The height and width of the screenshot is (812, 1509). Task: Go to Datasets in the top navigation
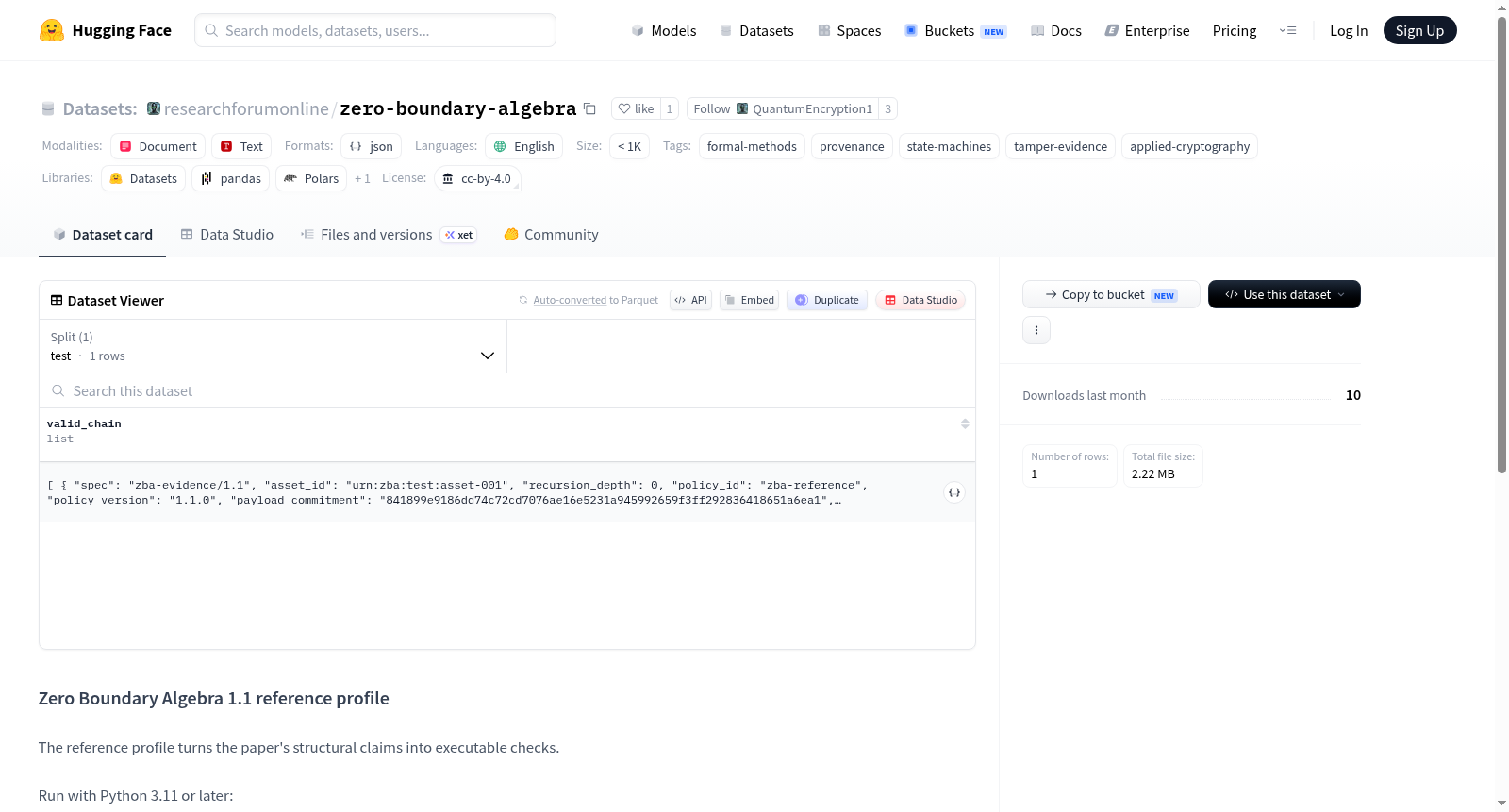(756, 30)
